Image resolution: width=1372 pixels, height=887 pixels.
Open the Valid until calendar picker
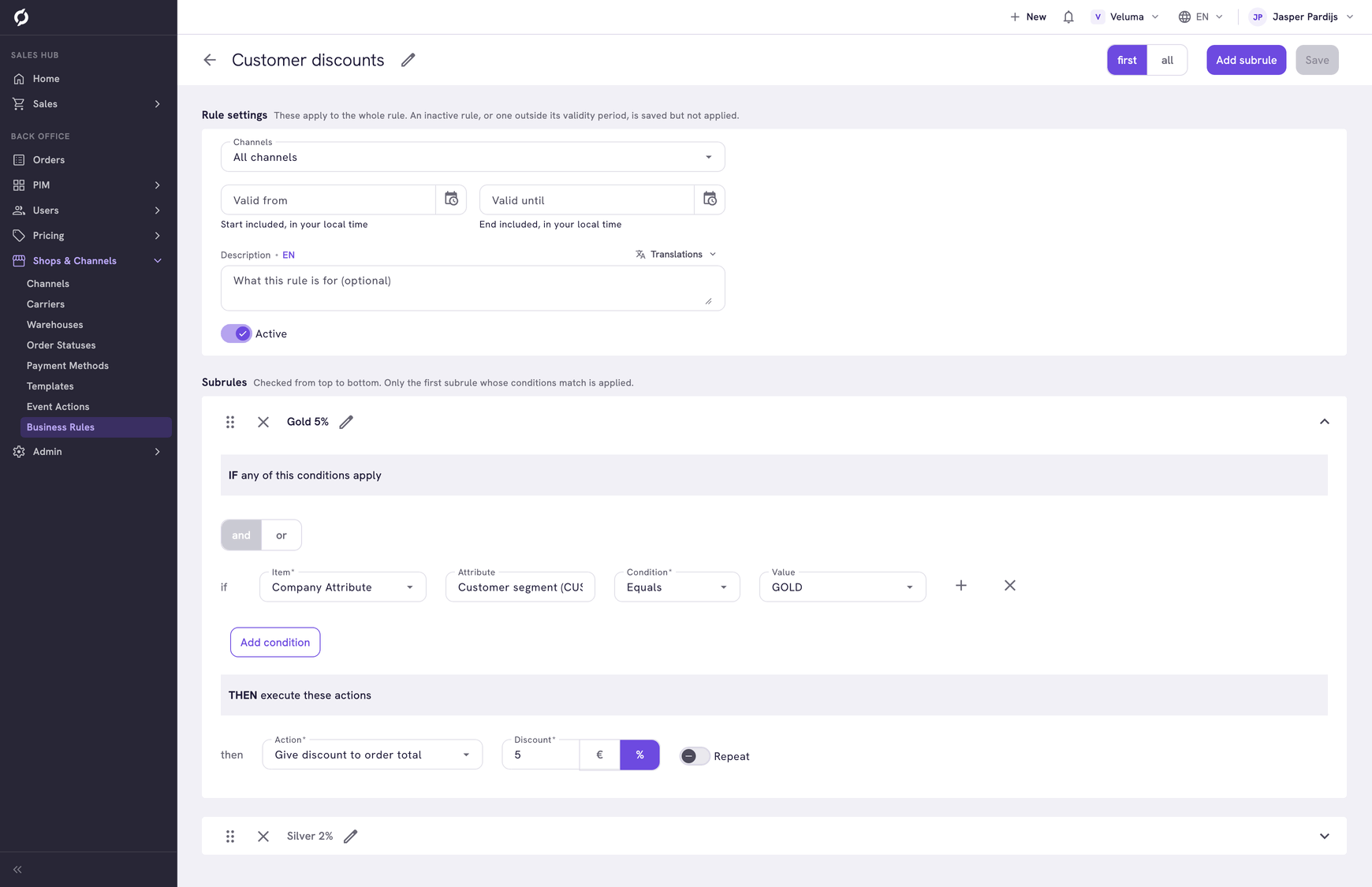pyautogui.click(x=710, y=199)
